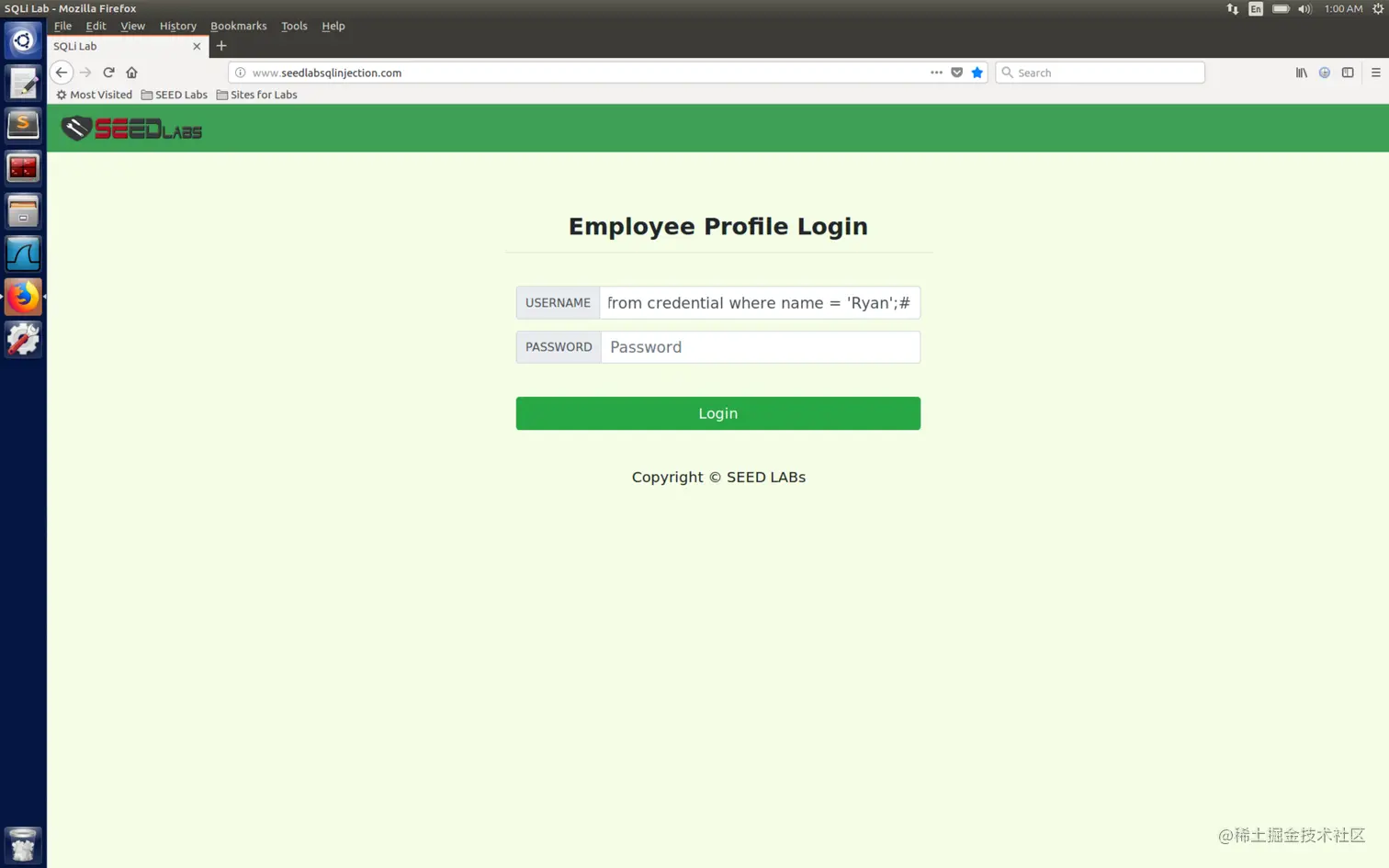Close the SQLi Lab tab
1389x868 pixels.
(x=197, y=46)
